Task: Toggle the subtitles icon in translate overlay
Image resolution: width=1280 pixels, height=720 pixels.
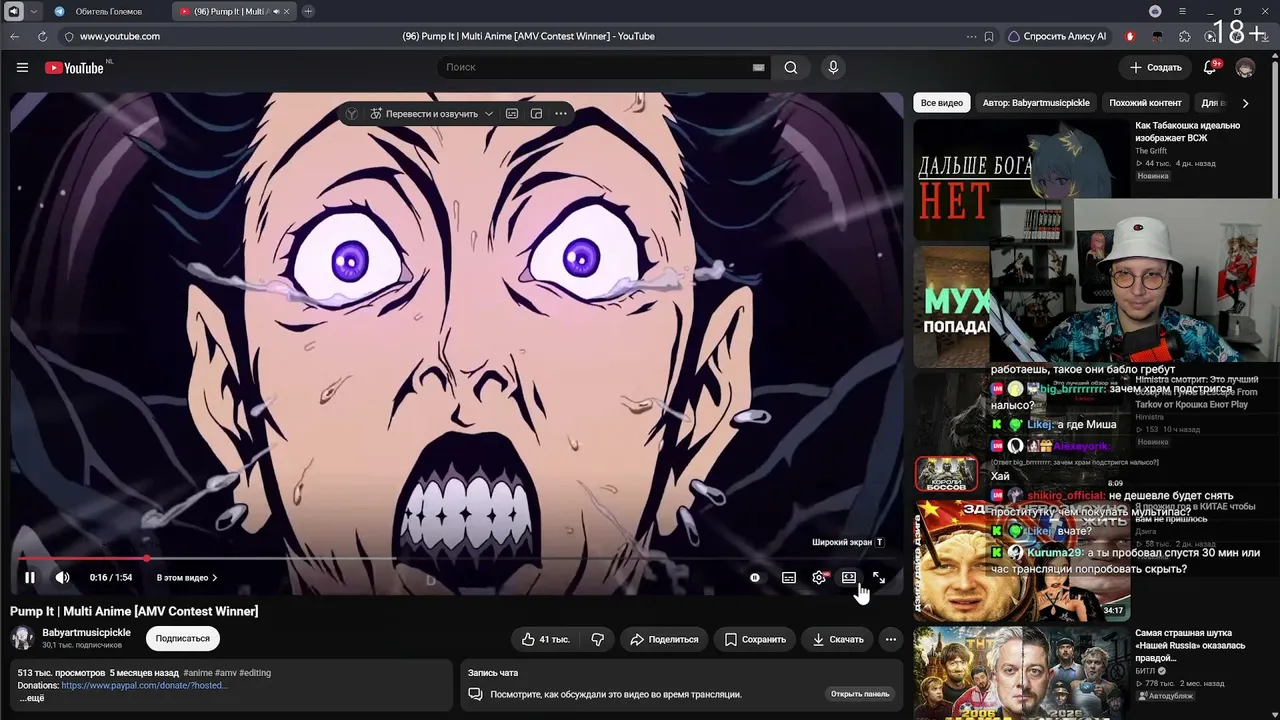Action: pos(512,114)
